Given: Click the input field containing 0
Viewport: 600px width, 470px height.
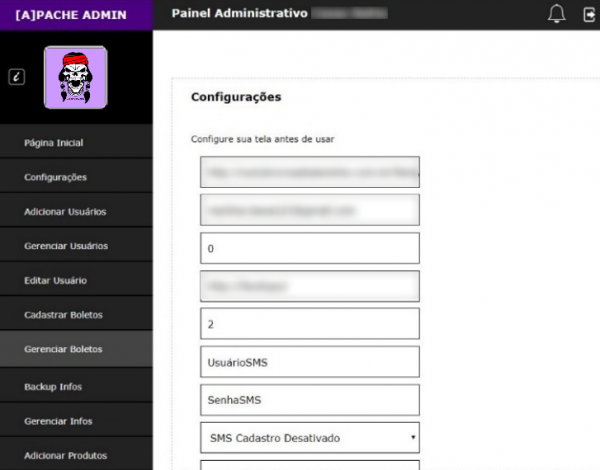Looking at the screenshot, I should coord(309,248).
